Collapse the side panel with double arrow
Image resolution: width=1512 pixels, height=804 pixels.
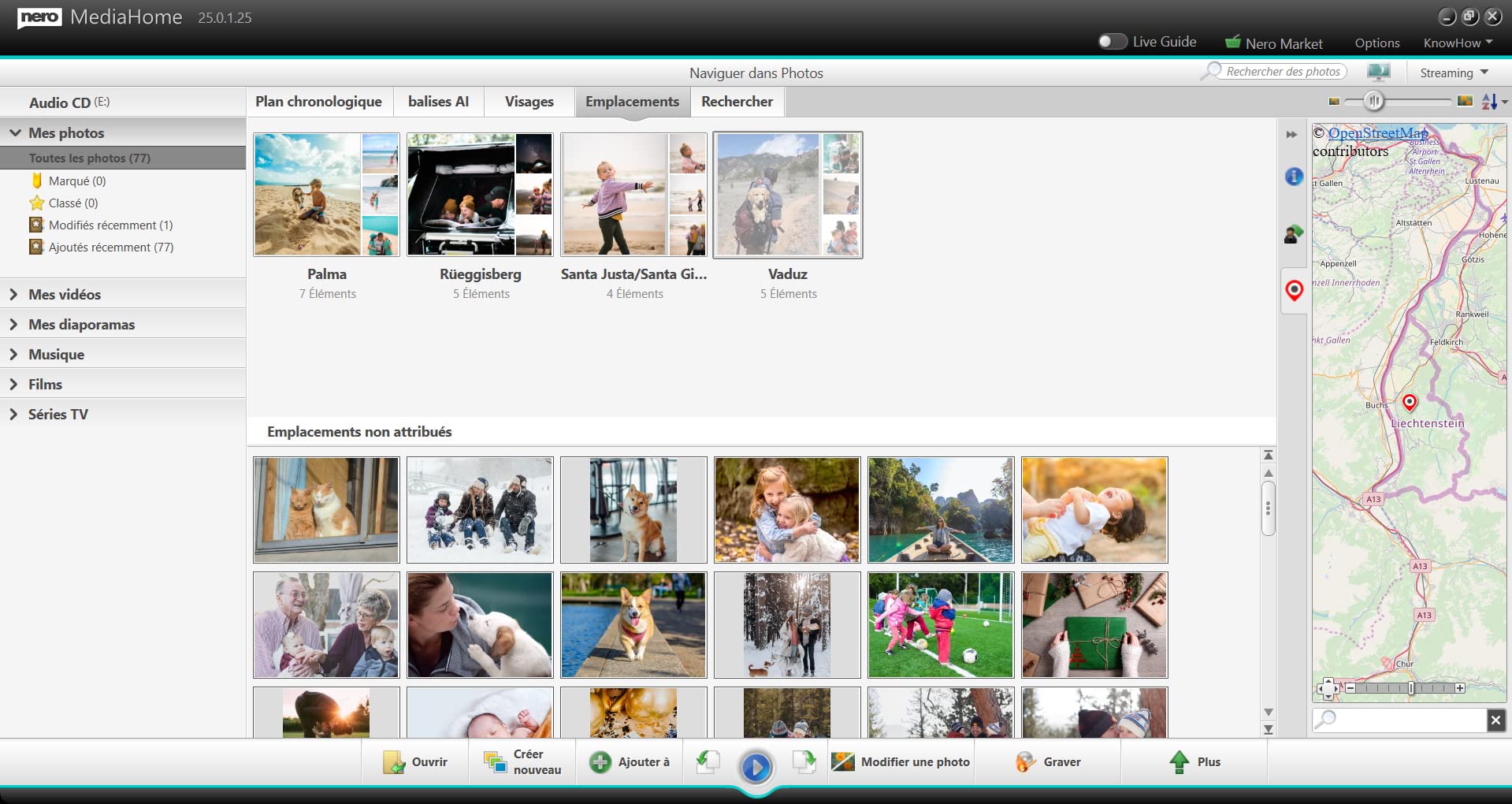(x=1291, y=135)
